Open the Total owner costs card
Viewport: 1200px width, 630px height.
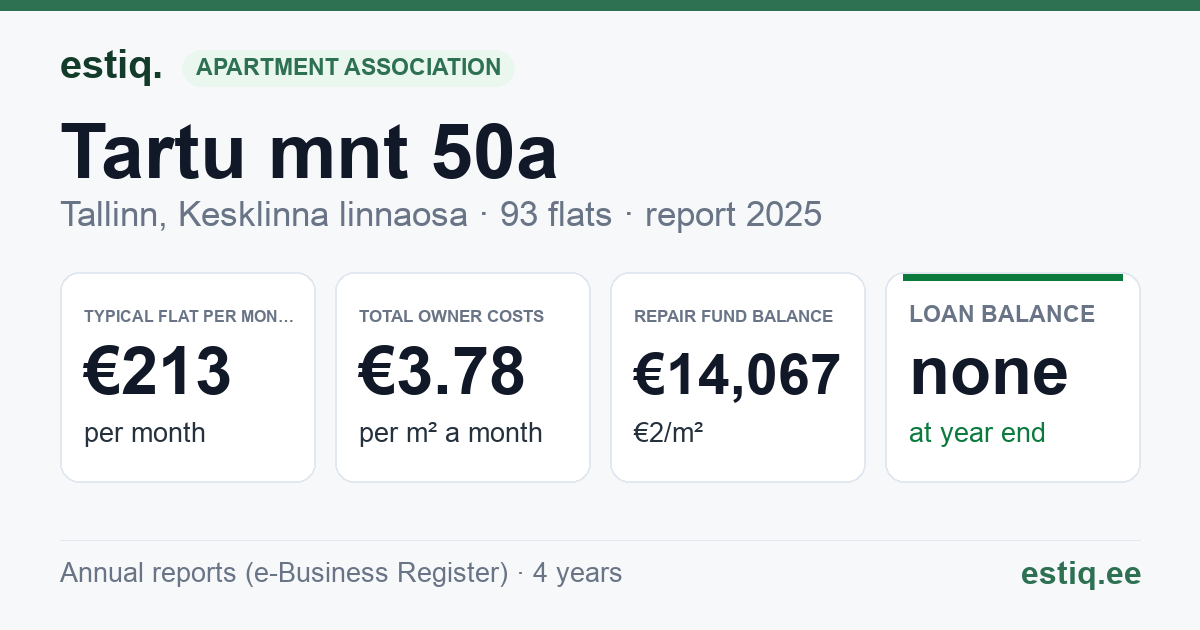pos(463,377)
